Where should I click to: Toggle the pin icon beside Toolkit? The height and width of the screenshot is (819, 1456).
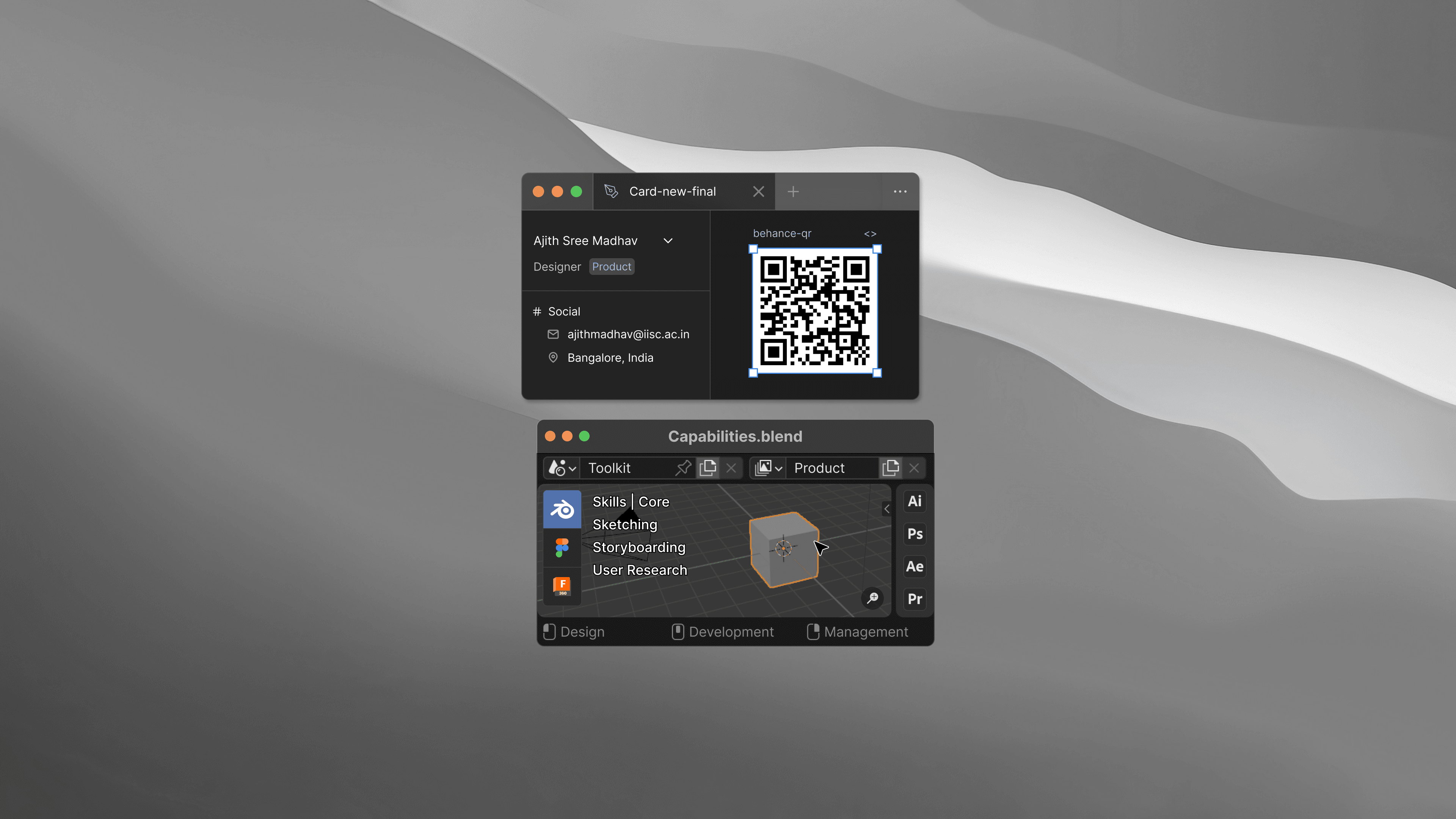pos(683,468)
